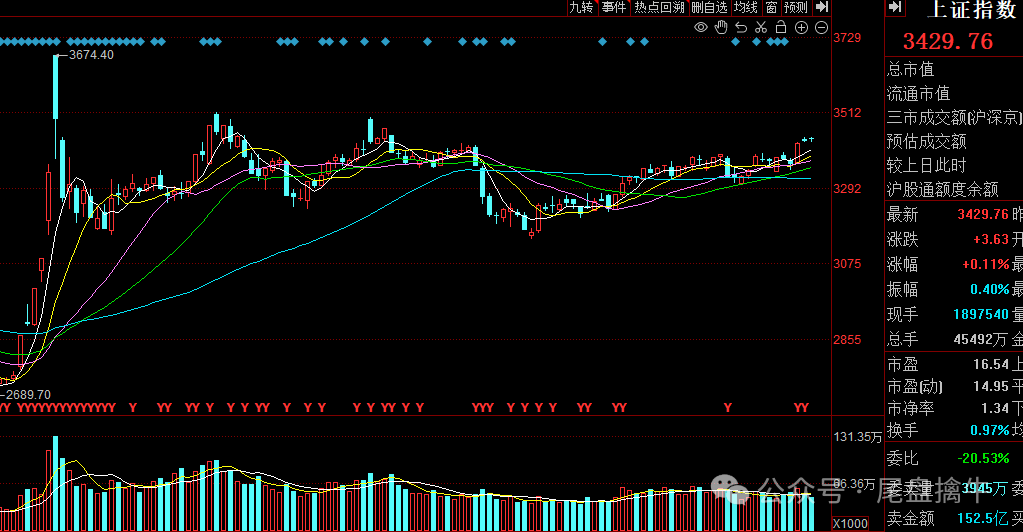The height and width of the screenshot is (532, 1023).
Task: Click the 删自选 button
Action: click(x=709, y=7)
